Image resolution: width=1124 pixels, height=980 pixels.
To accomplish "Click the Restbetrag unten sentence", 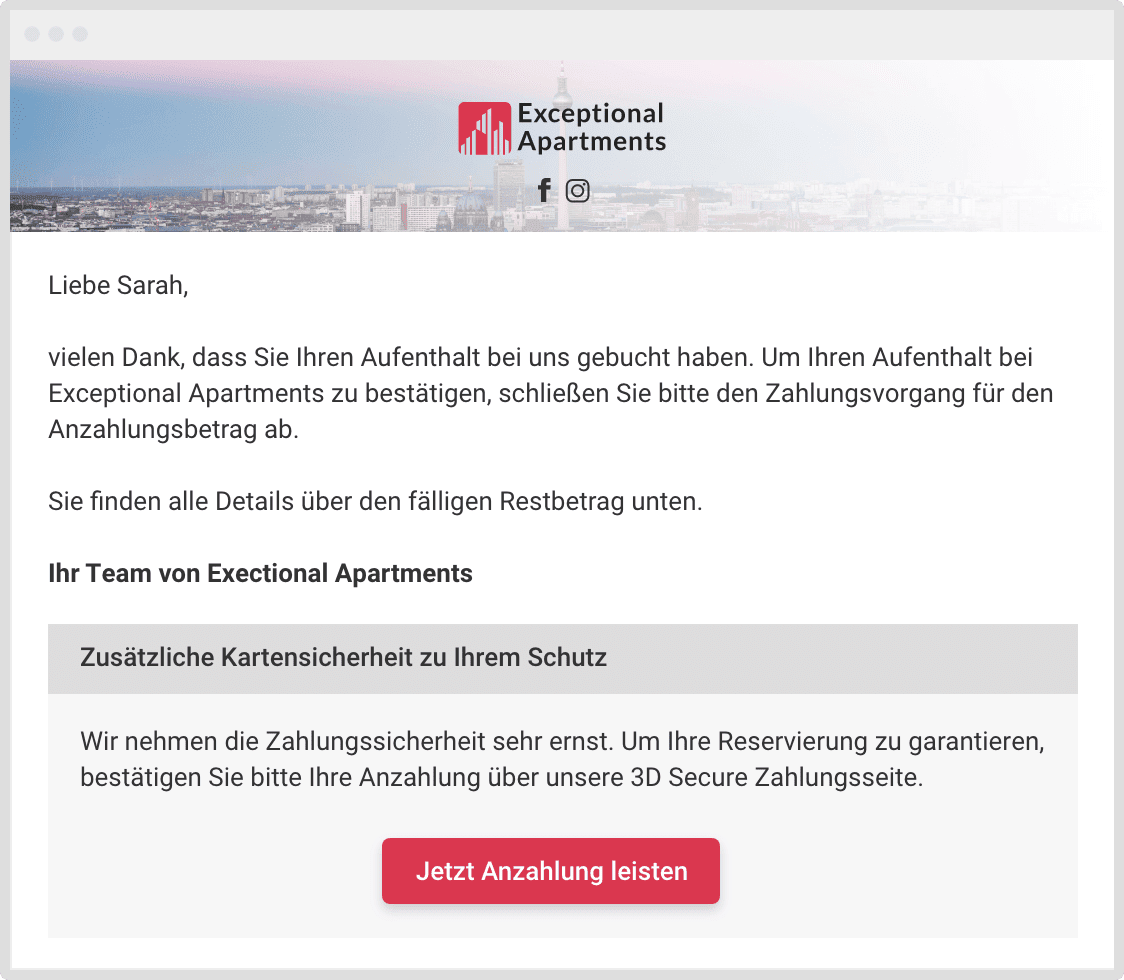I will click(375, 501).
